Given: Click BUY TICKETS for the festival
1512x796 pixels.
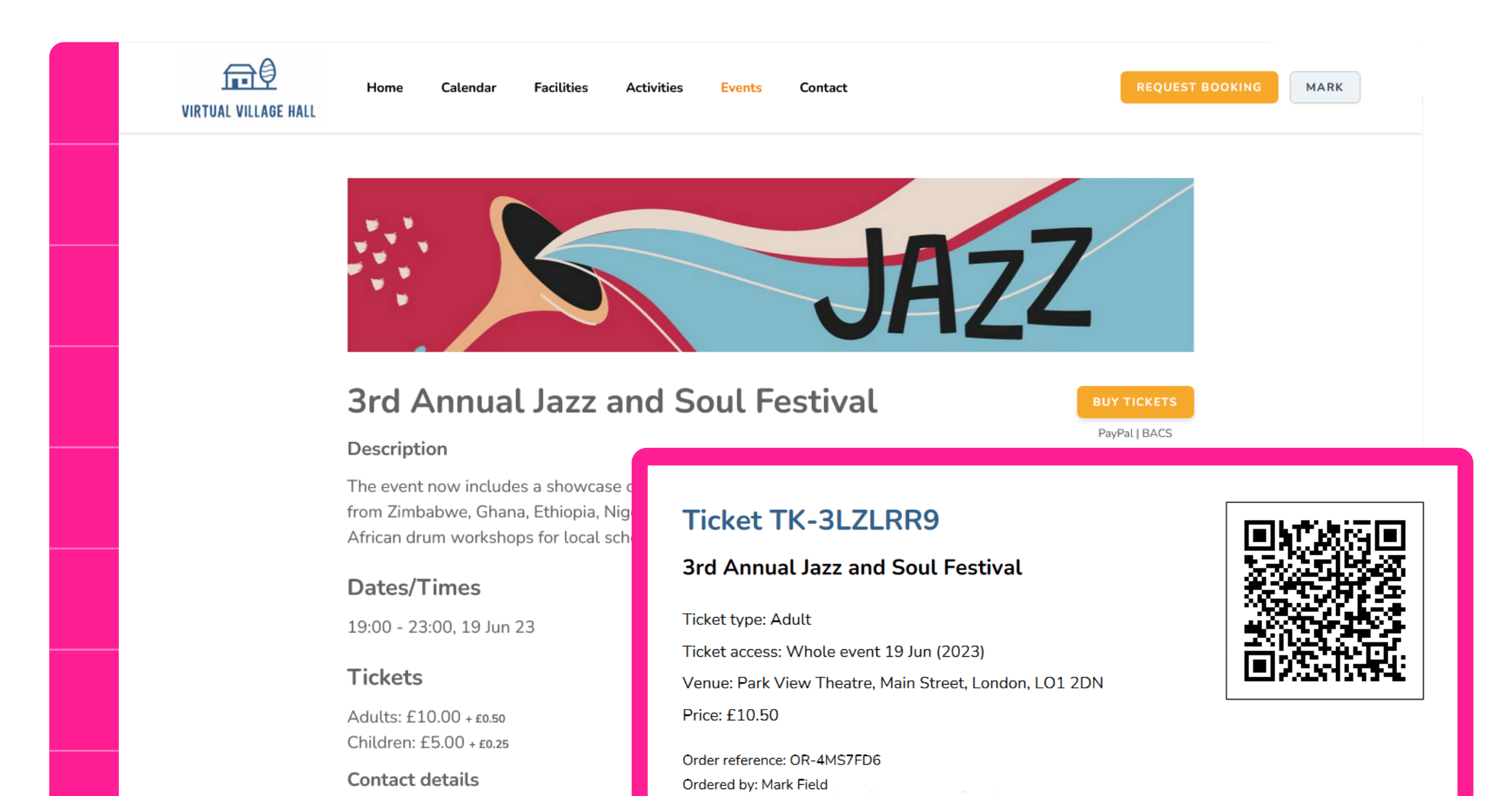Looking at the screenshot, I should click(1135, 402).
